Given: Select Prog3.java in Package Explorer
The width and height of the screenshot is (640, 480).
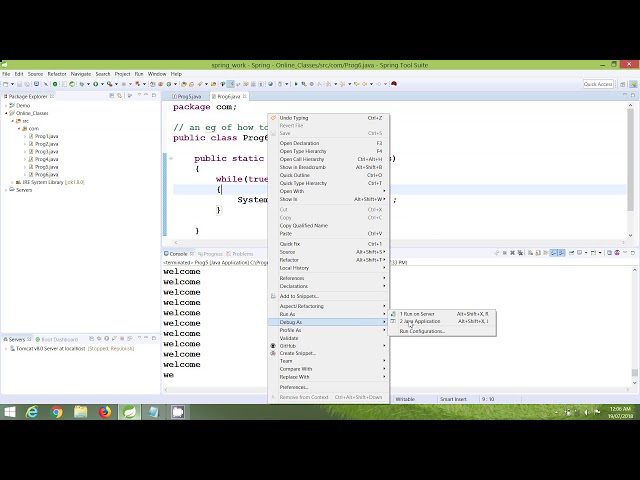Looking at the screenshot, I should [46, 151].
